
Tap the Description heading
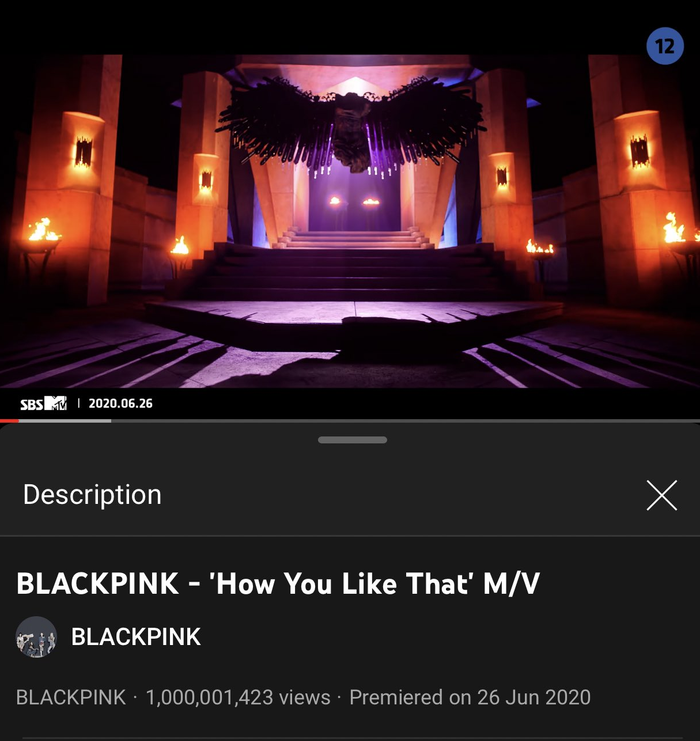(92, 495)
